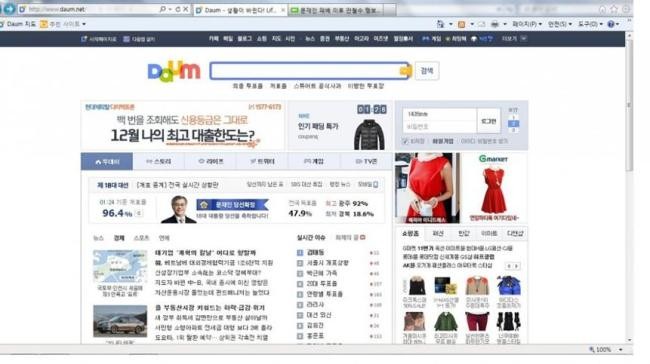Screen dimensions: 650x364
Task: Click the 뉴스 link in the top navigation bar
Action: 310,39
